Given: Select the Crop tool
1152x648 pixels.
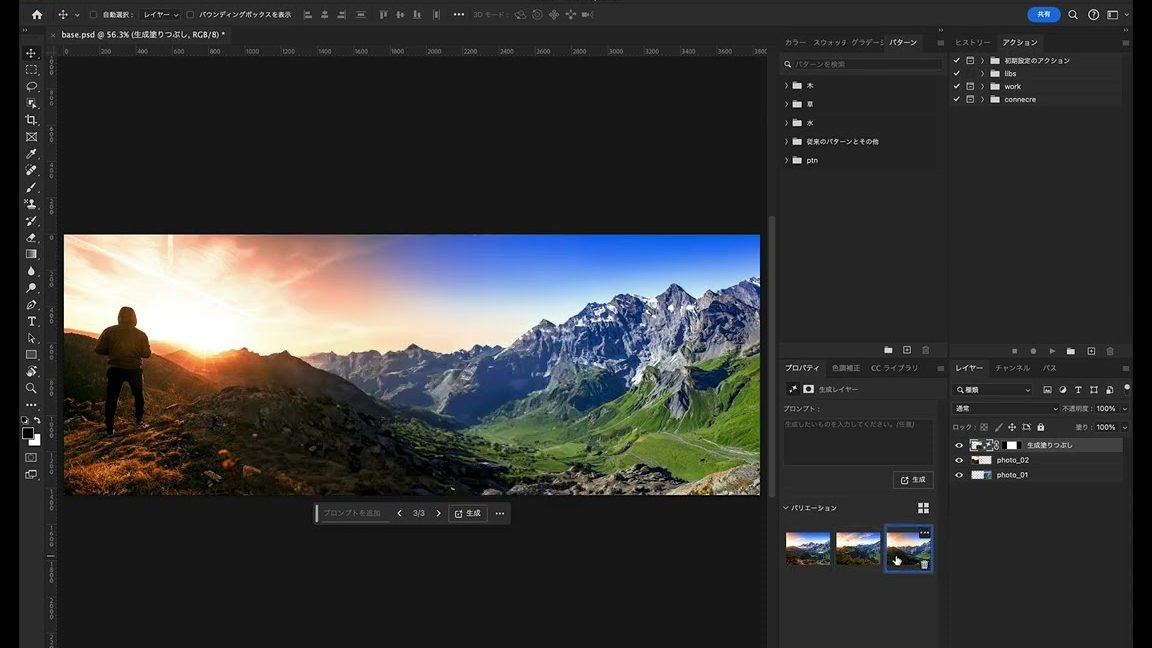Looking at the screenshot, I should click(31, 120).
